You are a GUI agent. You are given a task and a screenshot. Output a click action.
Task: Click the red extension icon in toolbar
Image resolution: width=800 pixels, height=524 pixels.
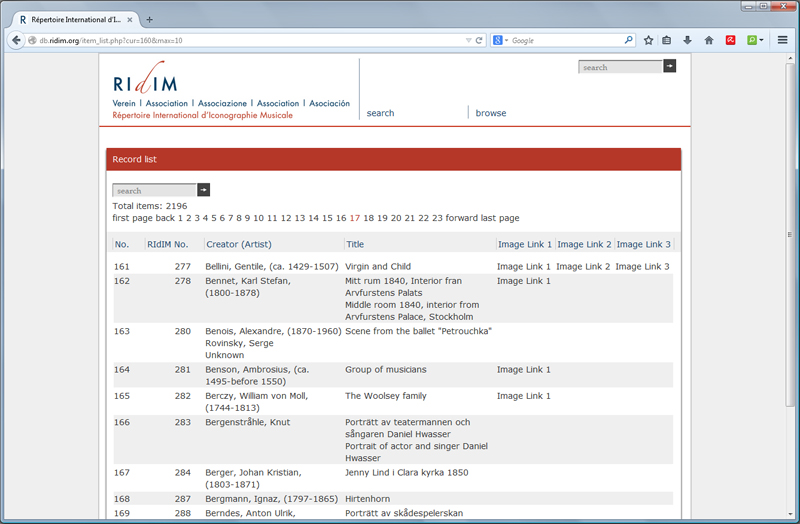point(730,40)
